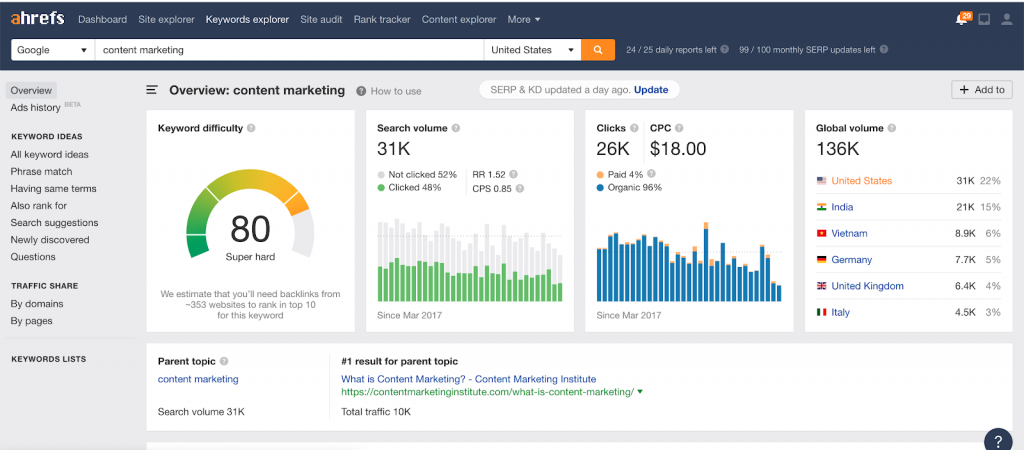Click help icon next to Paid 4%

[651, 174]
